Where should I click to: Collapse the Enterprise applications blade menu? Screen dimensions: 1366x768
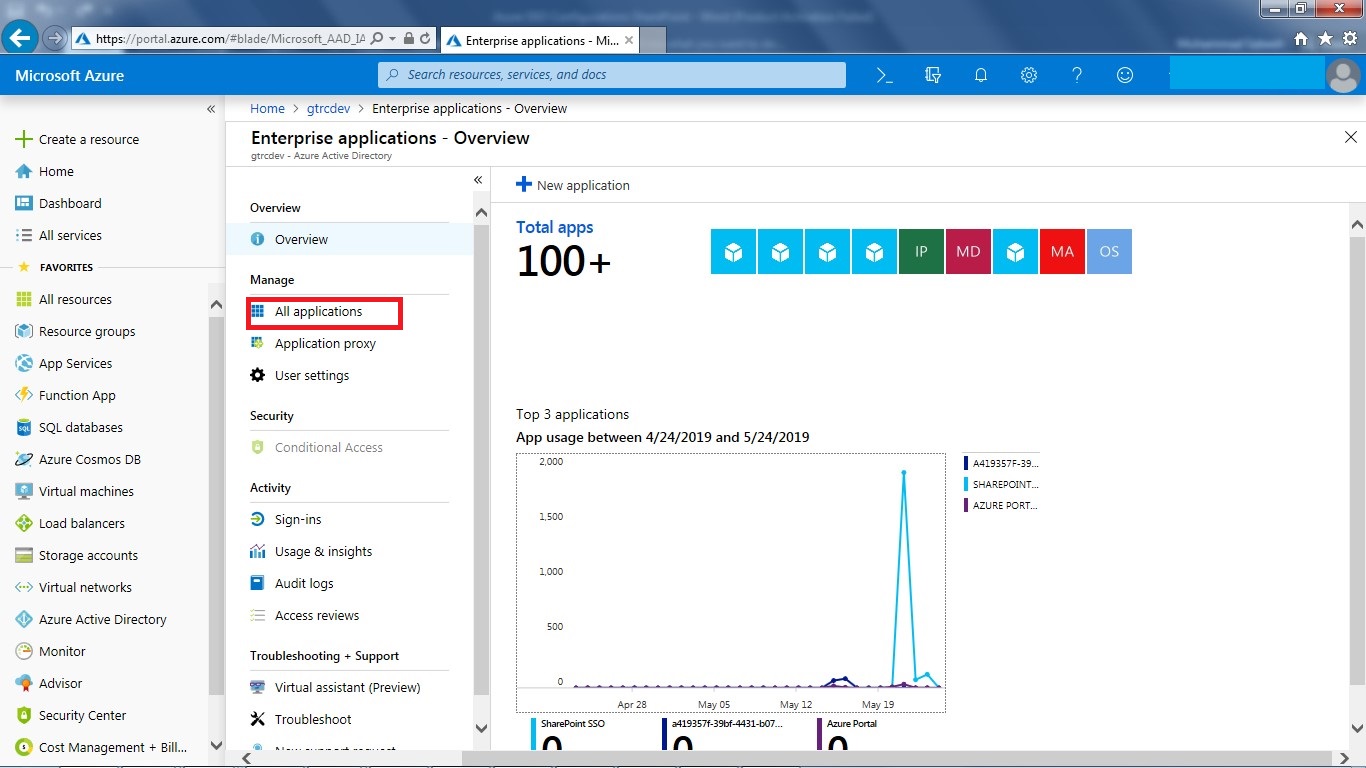pos(478,179)
